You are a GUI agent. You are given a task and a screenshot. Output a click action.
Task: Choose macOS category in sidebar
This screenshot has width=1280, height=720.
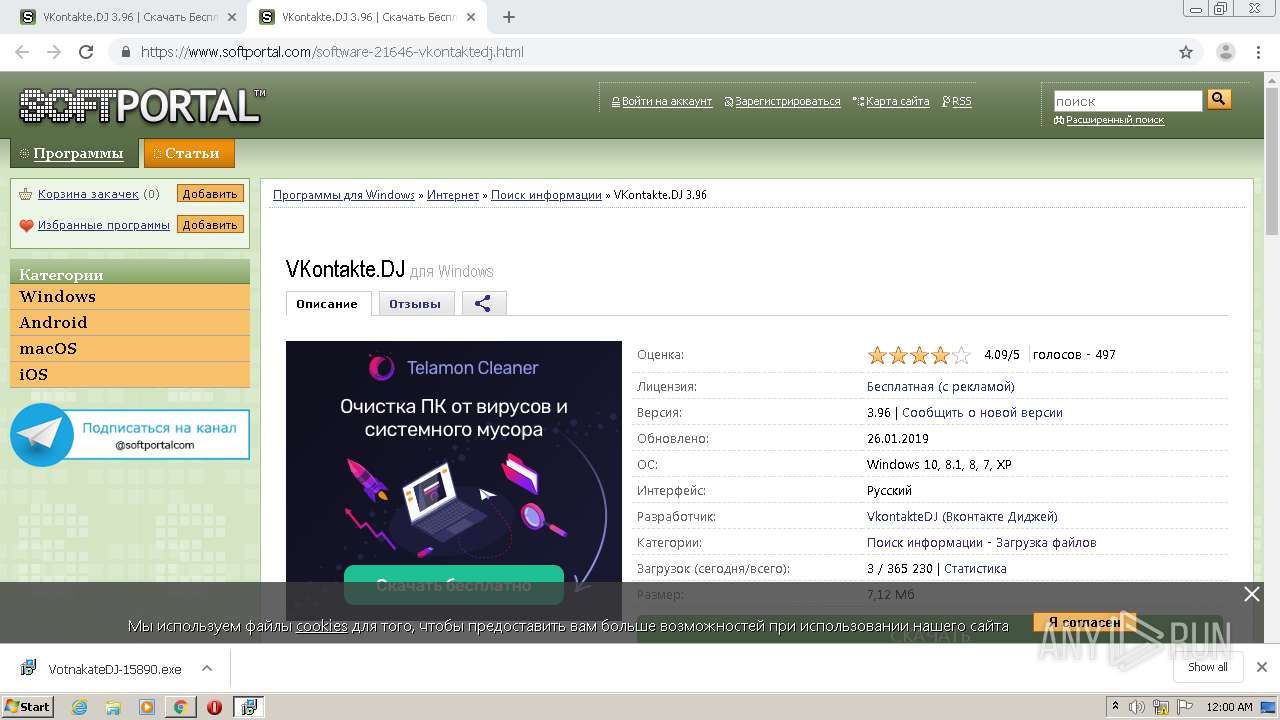tap(130, 349)
